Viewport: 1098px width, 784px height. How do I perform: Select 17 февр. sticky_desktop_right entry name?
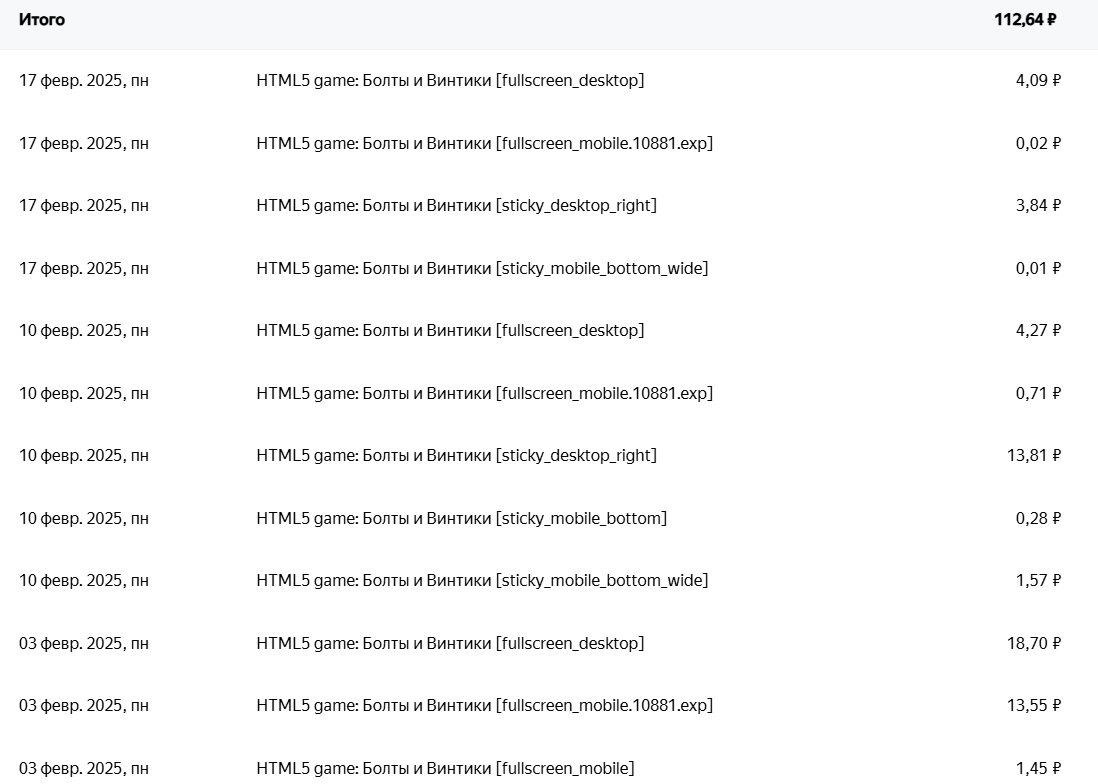[x=456, y=205]
